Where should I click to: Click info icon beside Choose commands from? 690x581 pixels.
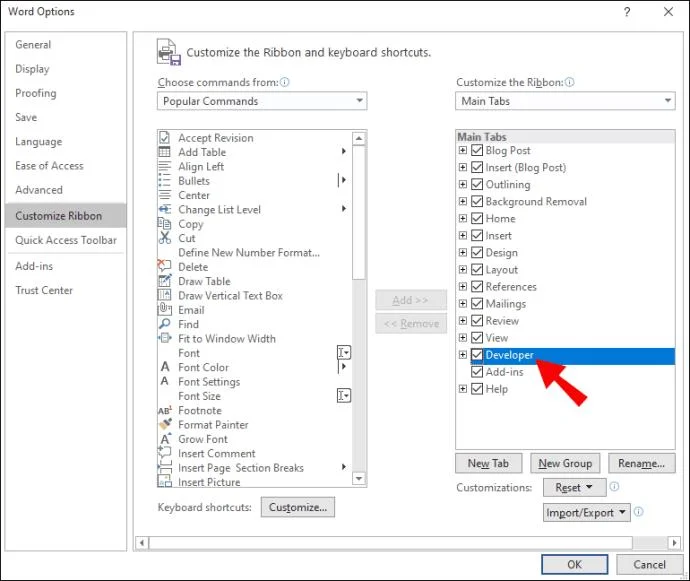pyautogui.click(x=285, y=82)
